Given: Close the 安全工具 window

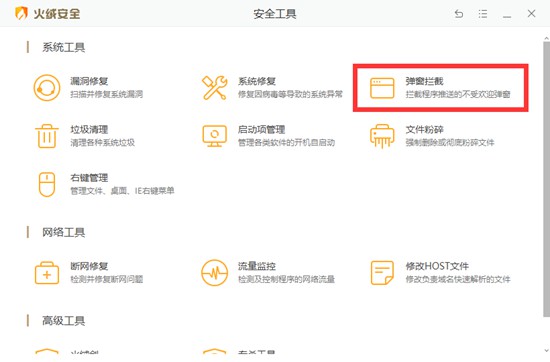Looking at the screenshot, I should point(531,13).
